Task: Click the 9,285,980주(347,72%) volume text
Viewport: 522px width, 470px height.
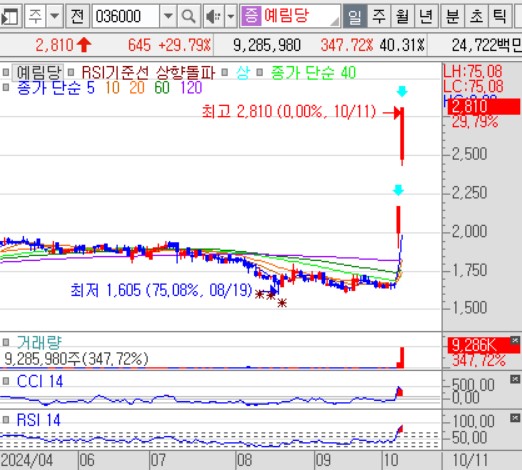Action: [76, 359]
